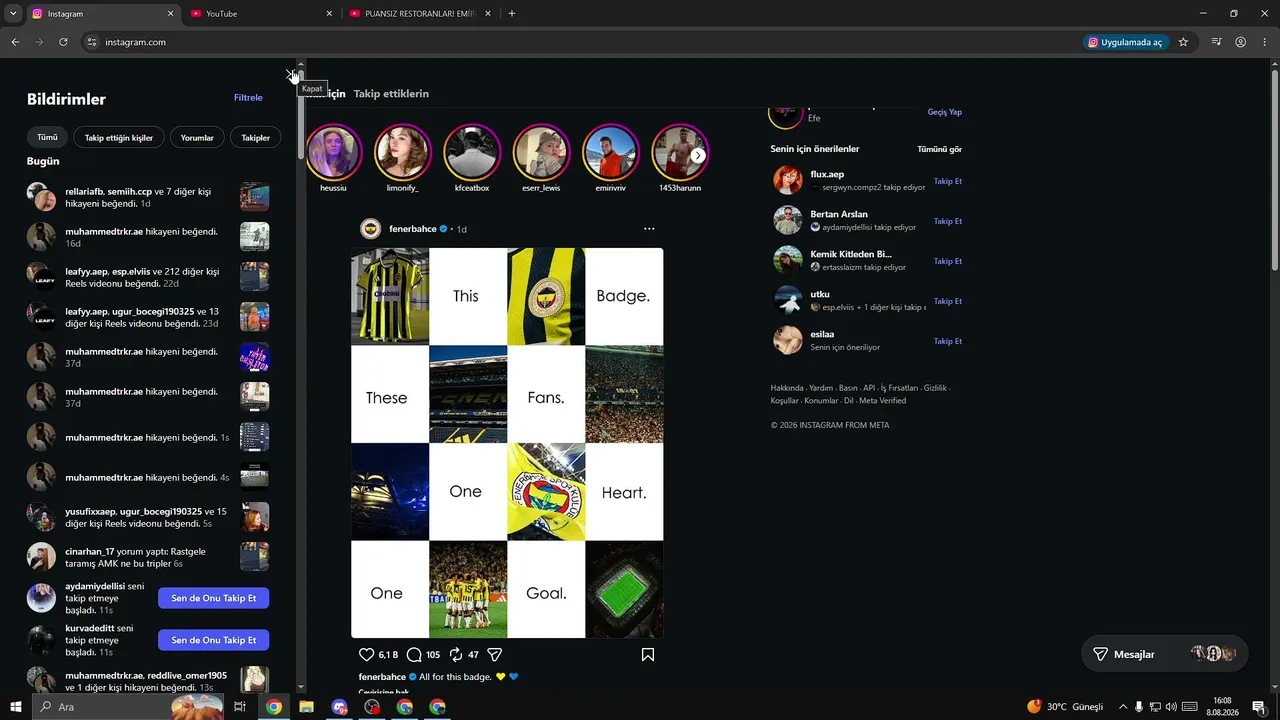1280x720 pixels.
Task: Open Task View on the taskbar
Action: pyautogui.click(x=240, y=707)
